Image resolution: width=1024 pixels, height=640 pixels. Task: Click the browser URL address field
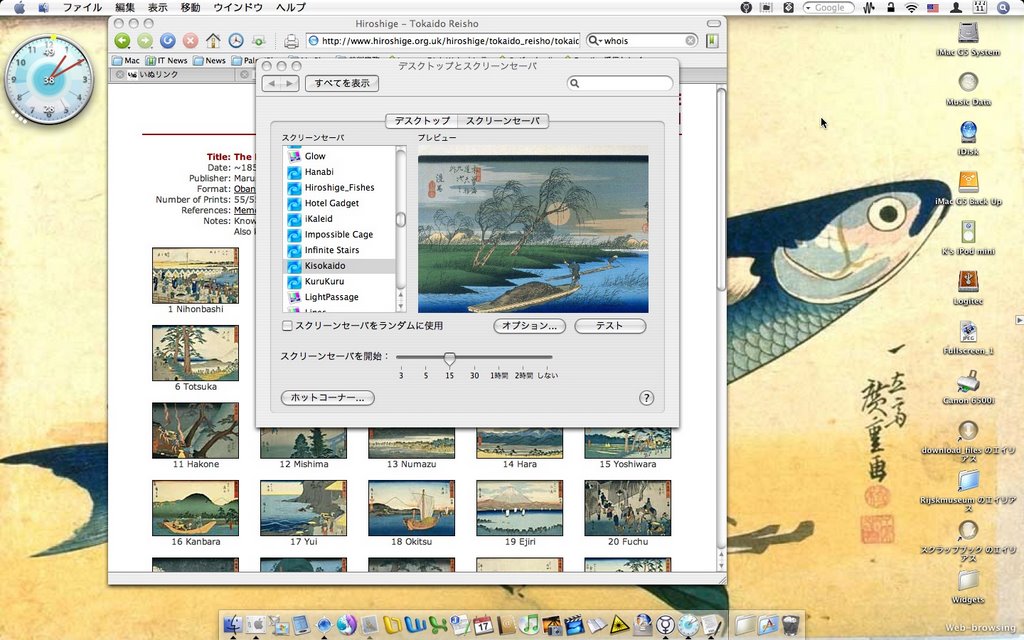(x=443, y=40)
